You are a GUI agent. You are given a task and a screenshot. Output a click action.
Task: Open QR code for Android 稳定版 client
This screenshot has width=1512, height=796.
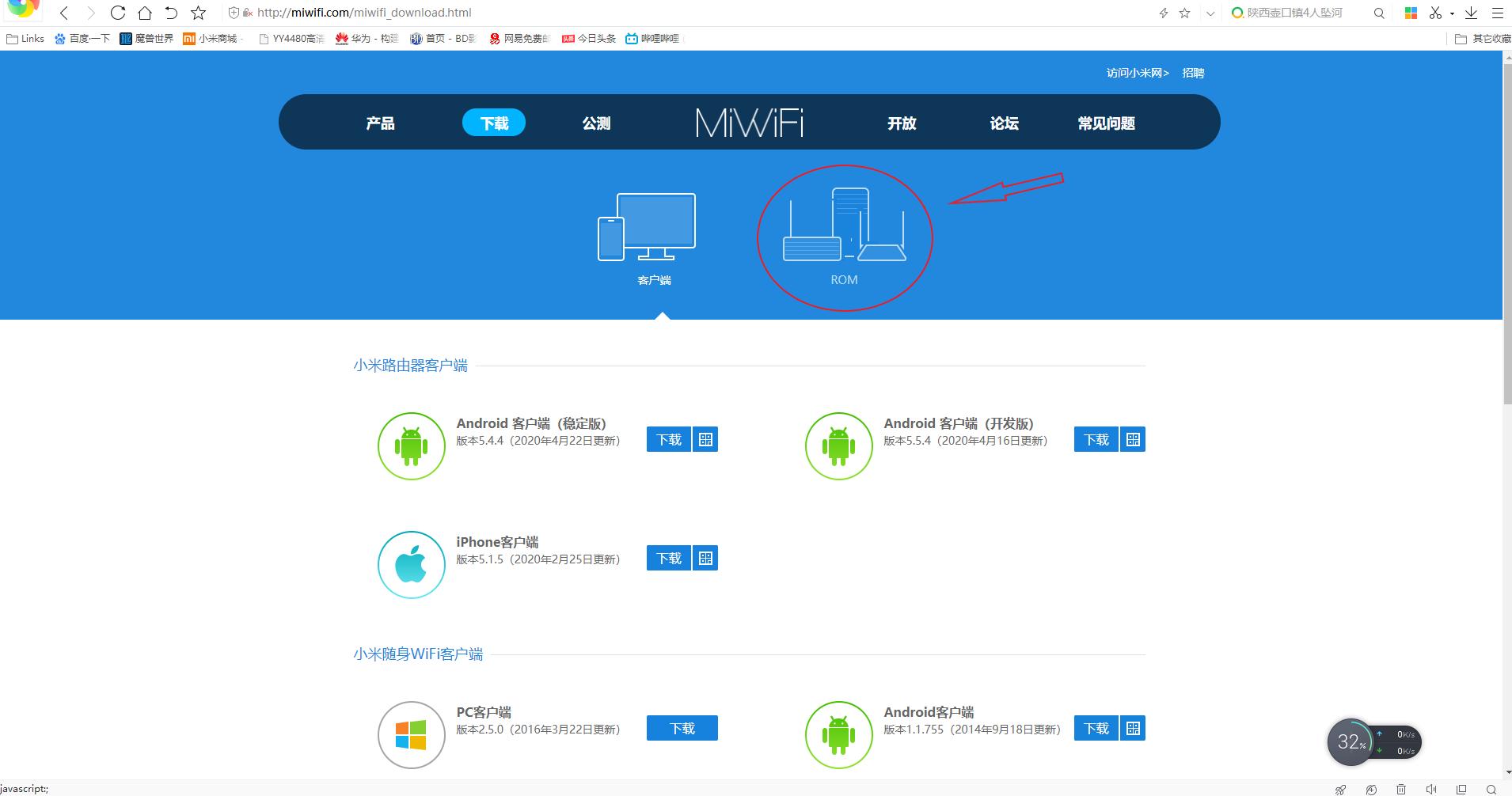(x=706, y=439)
